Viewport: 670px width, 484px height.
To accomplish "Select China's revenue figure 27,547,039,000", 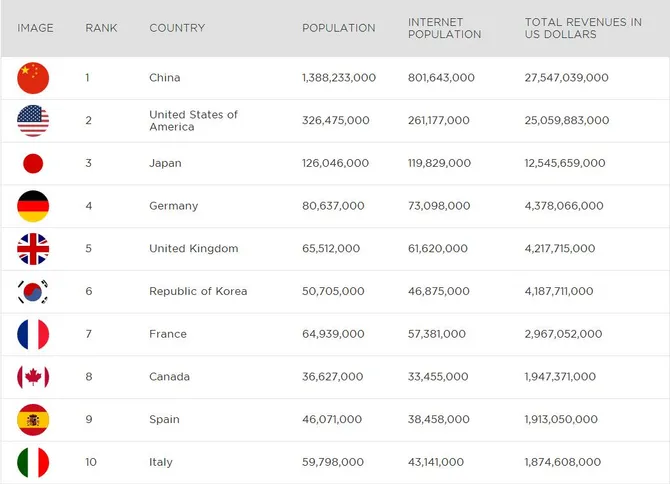I will pos(567,78).
